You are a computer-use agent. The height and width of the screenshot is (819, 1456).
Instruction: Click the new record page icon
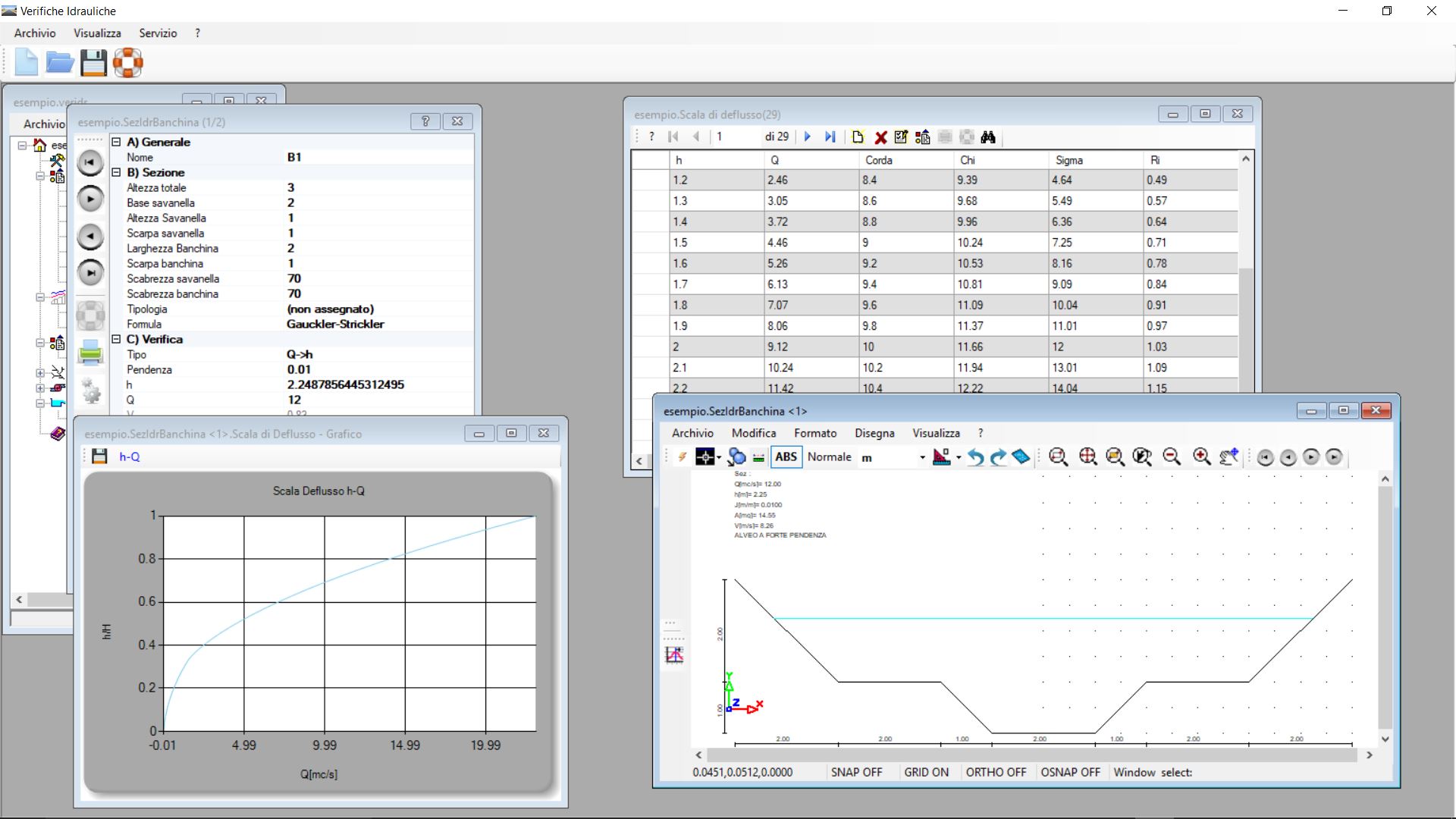(858, 137)
